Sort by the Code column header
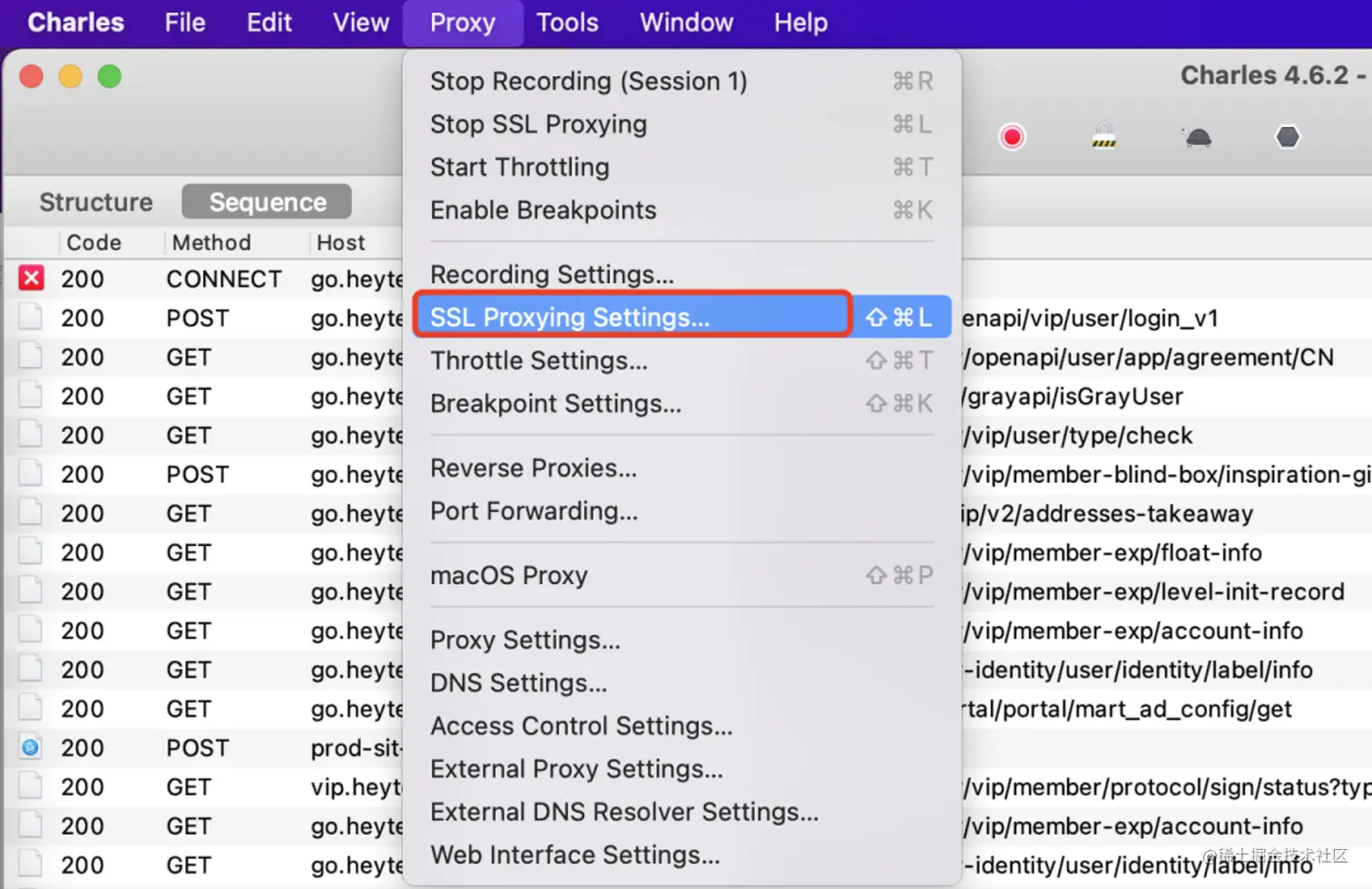Screen dimensions: 1372x889 [x=93, y=242]
